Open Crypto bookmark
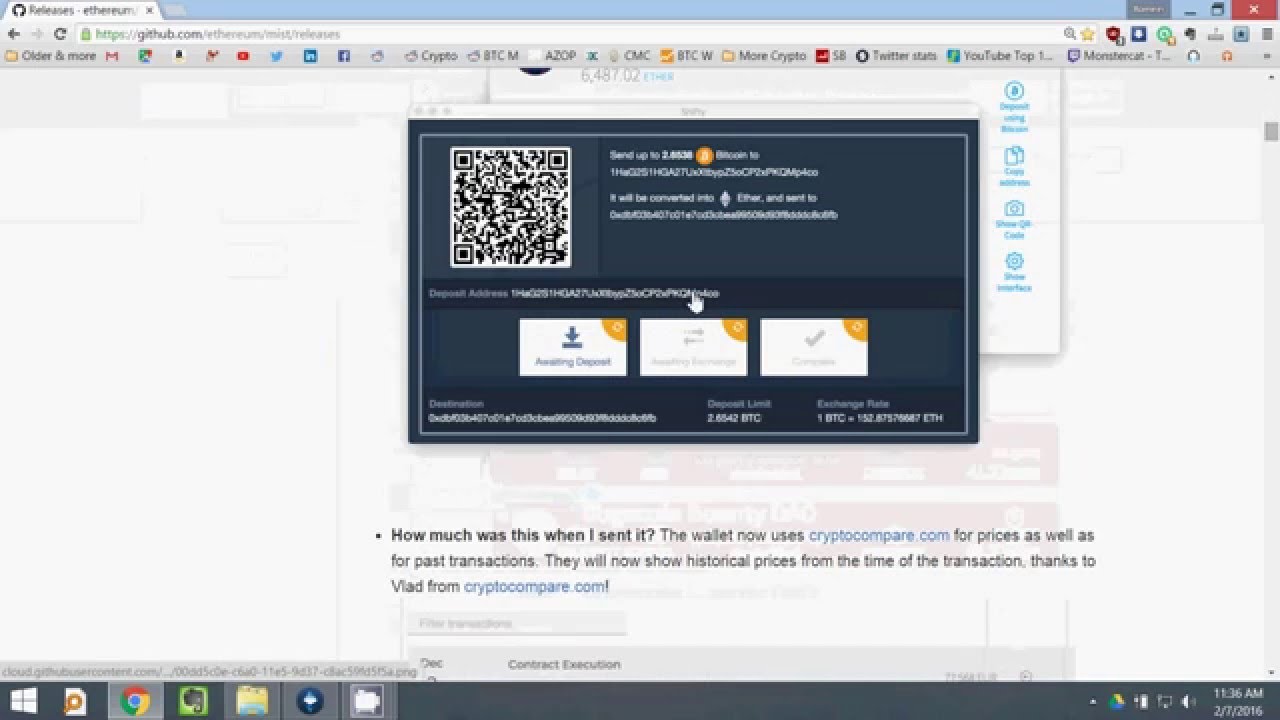Image resolution: width=1280 pixels, height=720 pixels. [x=431, y=56]
